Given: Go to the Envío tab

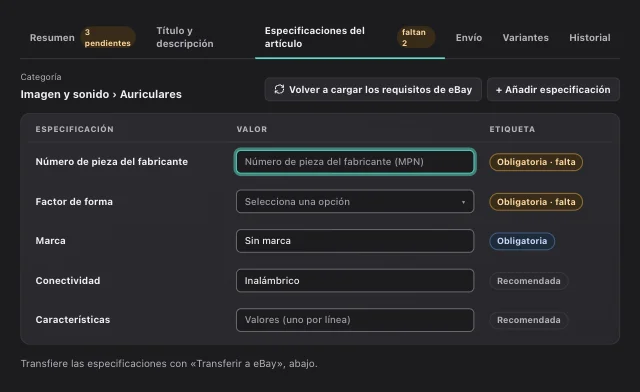Looking at the screenshot, I should tap(469, 38).
